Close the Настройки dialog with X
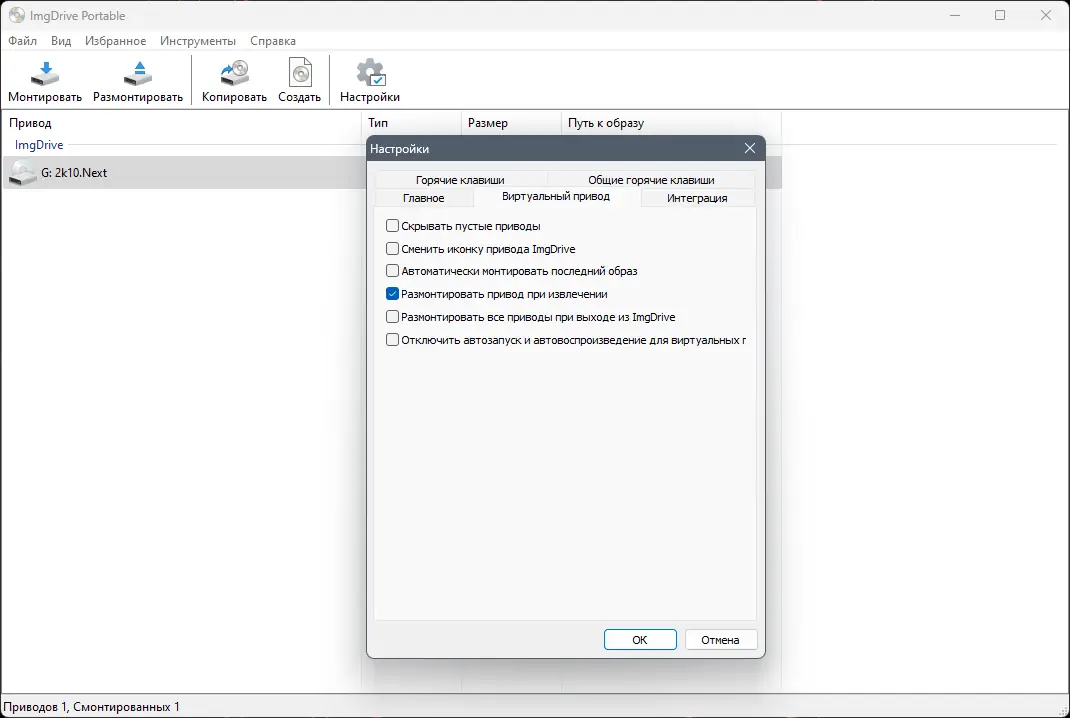 (750, 148)
